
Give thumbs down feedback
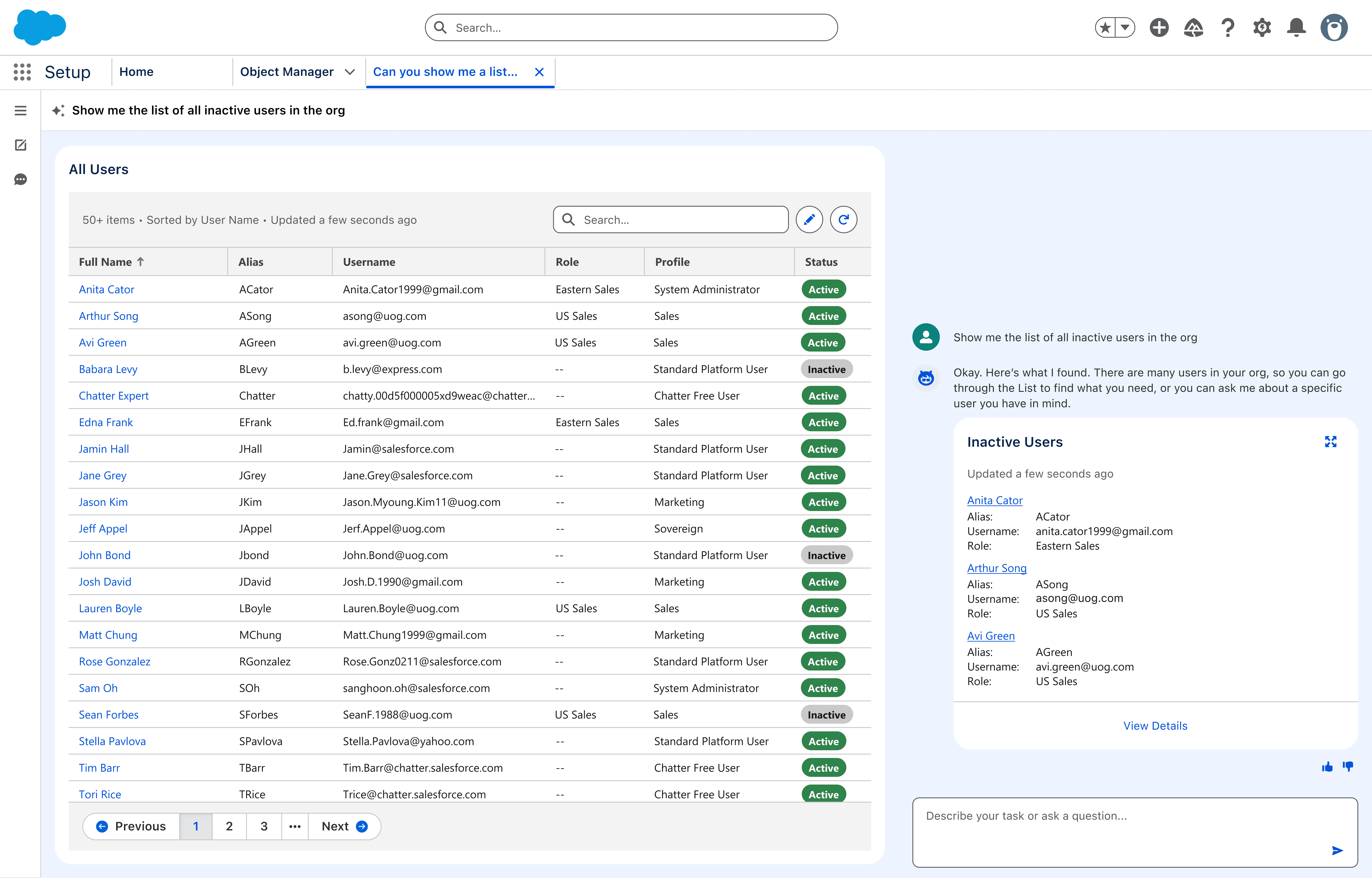pyautogui.click(x=1348, y=767)
